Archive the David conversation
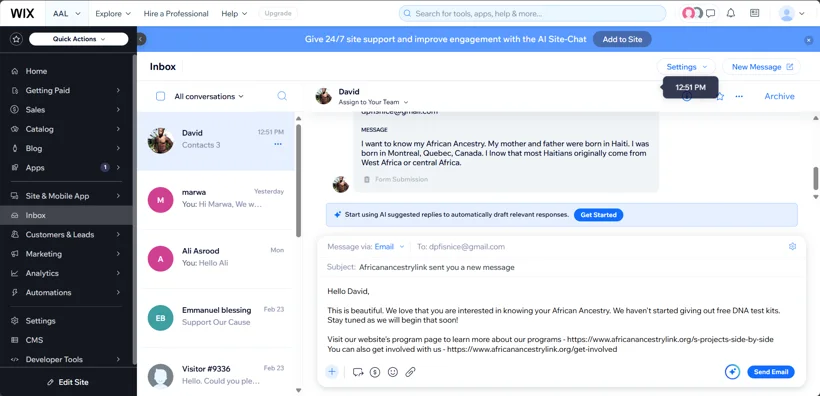The height and width of the screenshot is (396, 820). click(x=779, y=96)
